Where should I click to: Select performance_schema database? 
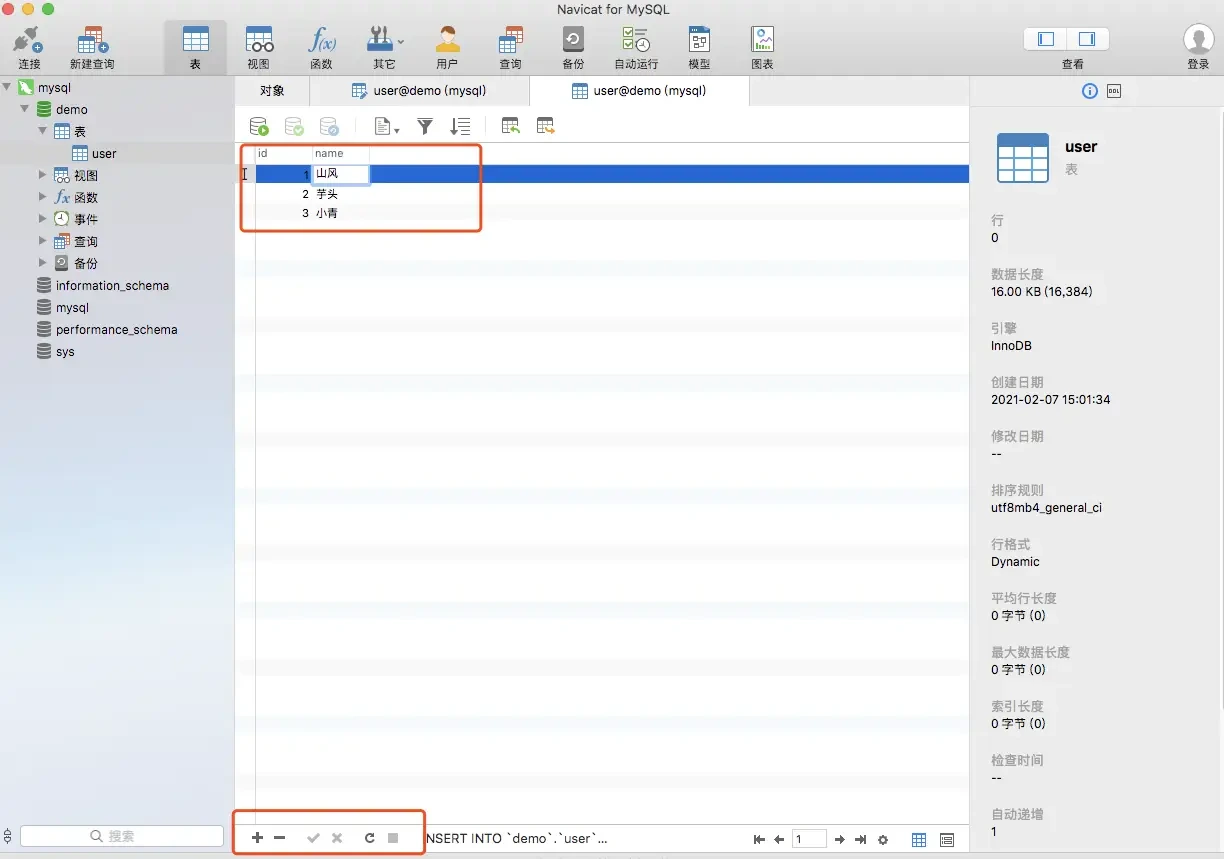click(x=117, y=330)
